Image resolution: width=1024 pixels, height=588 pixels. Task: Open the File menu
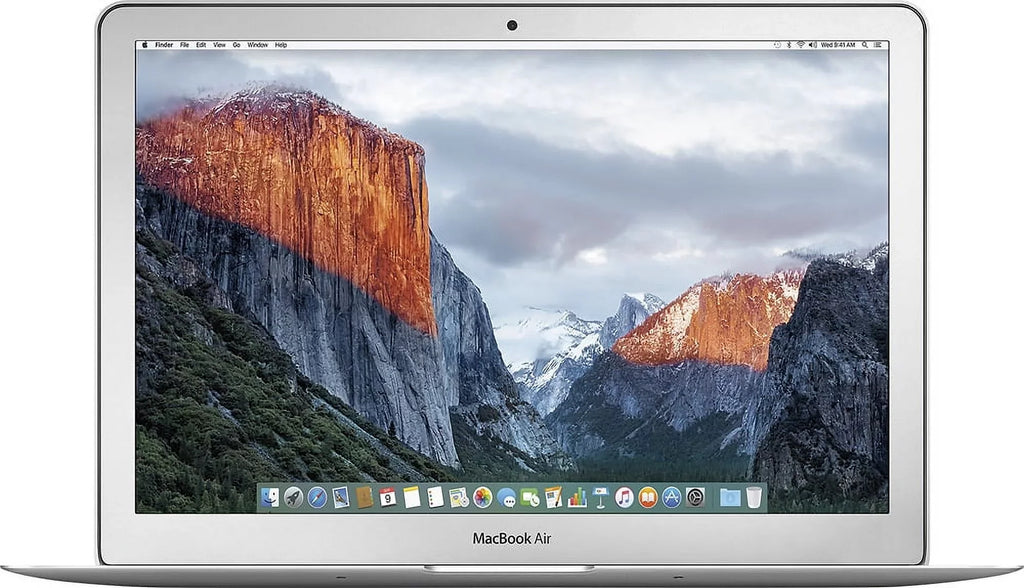tap(185, 45)
